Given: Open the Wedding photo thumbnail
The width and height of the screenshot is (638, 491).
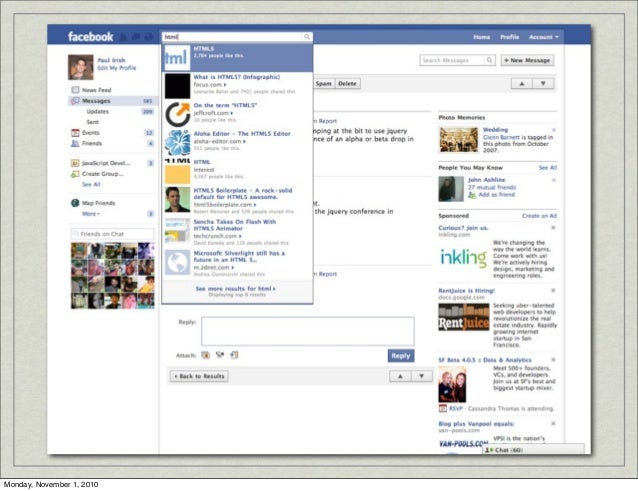Looking at the screenshot, I should pyautogui.click(x=459, y=140).
